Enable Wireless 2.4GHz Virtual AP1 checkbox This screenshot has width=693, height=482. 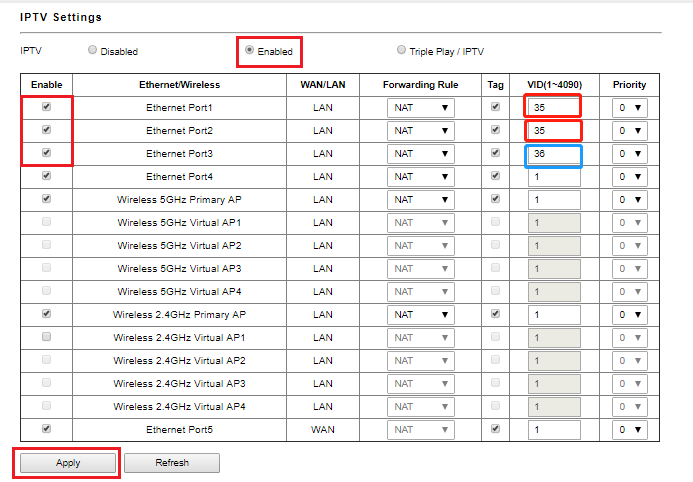(x=46, y=337)
